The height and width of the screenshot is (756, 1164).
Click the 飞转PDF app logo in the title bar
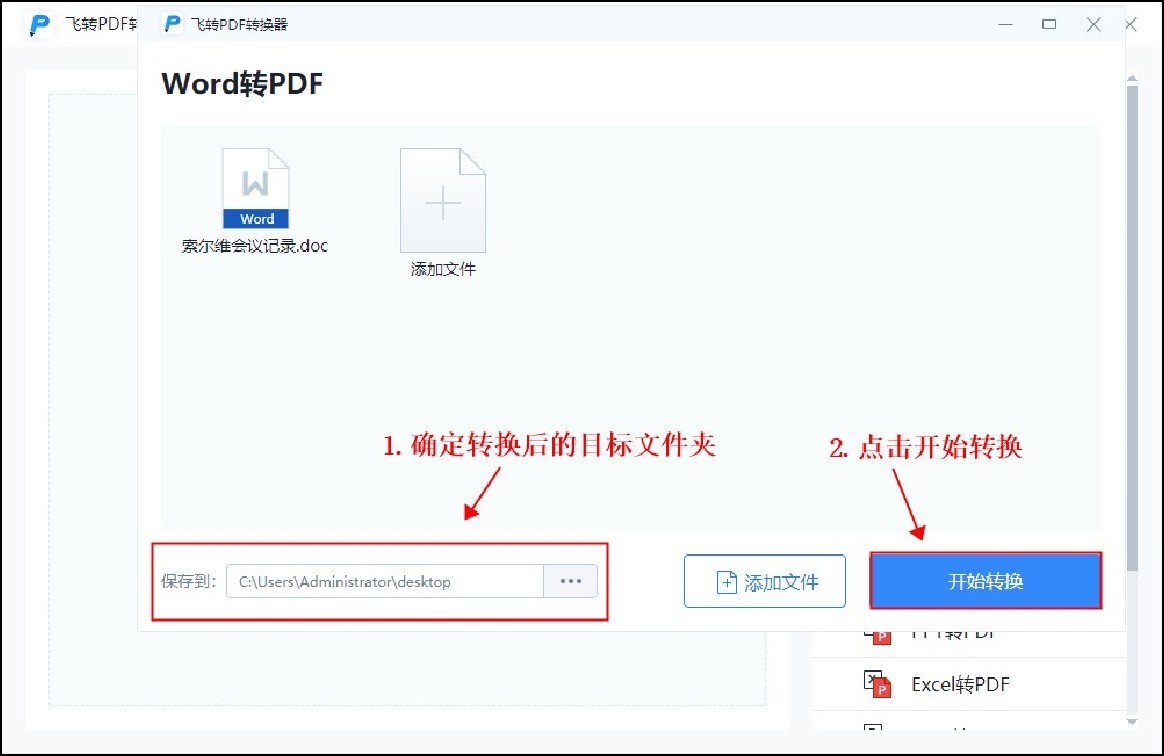click(x=171, y=23)
